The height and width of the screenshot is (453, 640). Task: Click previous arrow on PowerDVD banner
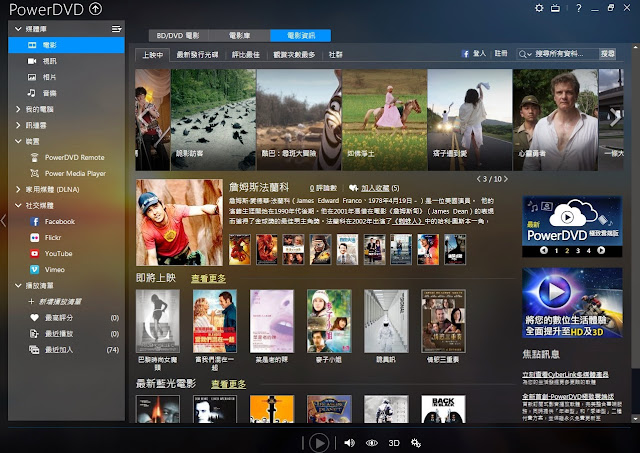tap(544, 251)
